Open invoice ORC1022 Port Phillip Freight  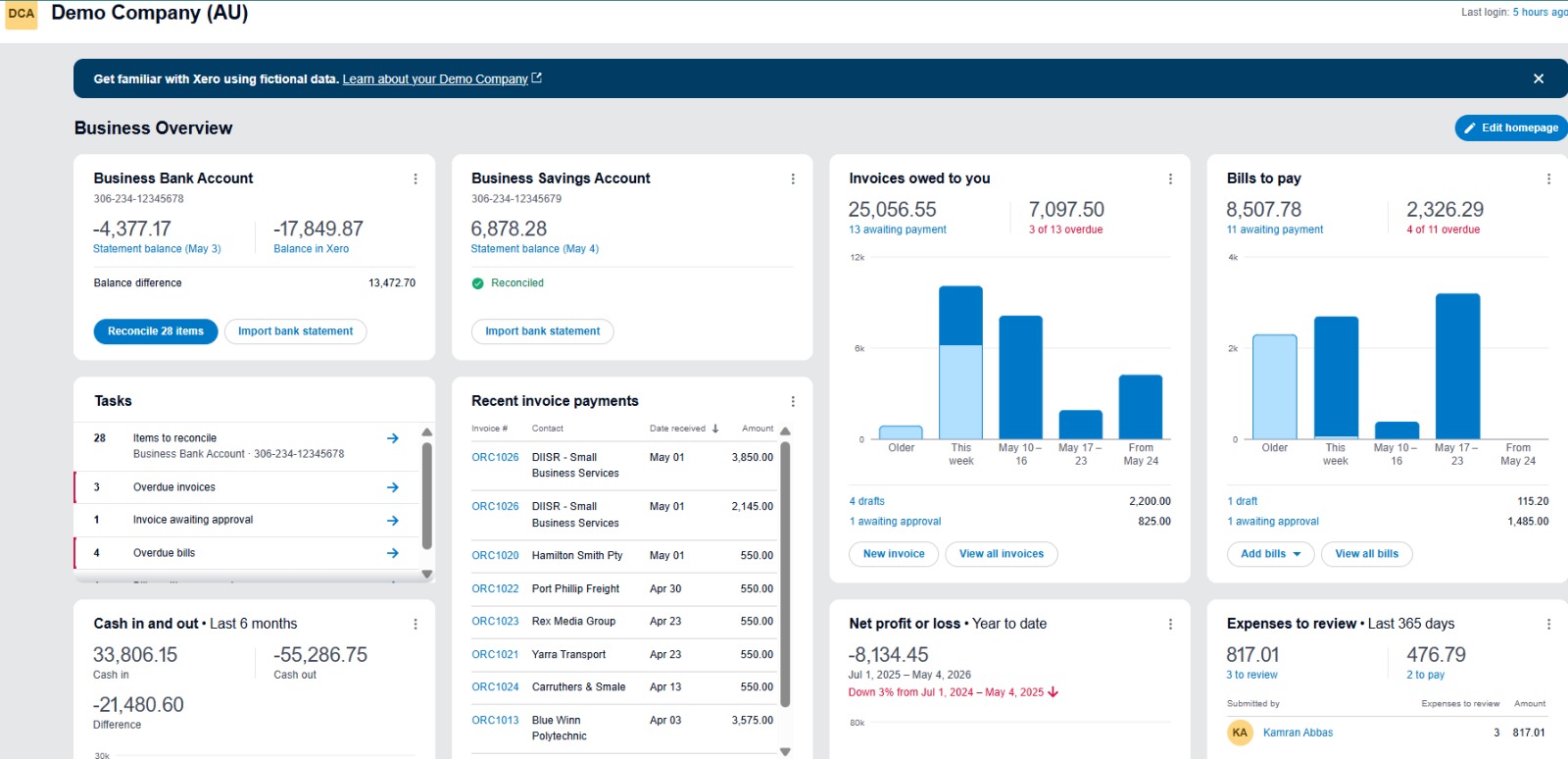tap(495, 589)
